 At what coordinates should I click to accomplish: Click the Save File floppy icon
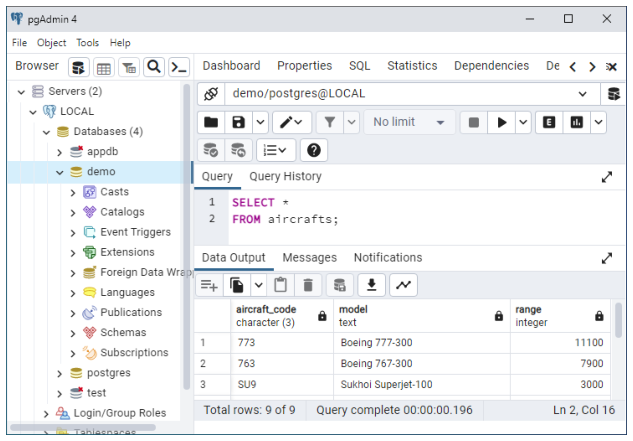[238, 122]
